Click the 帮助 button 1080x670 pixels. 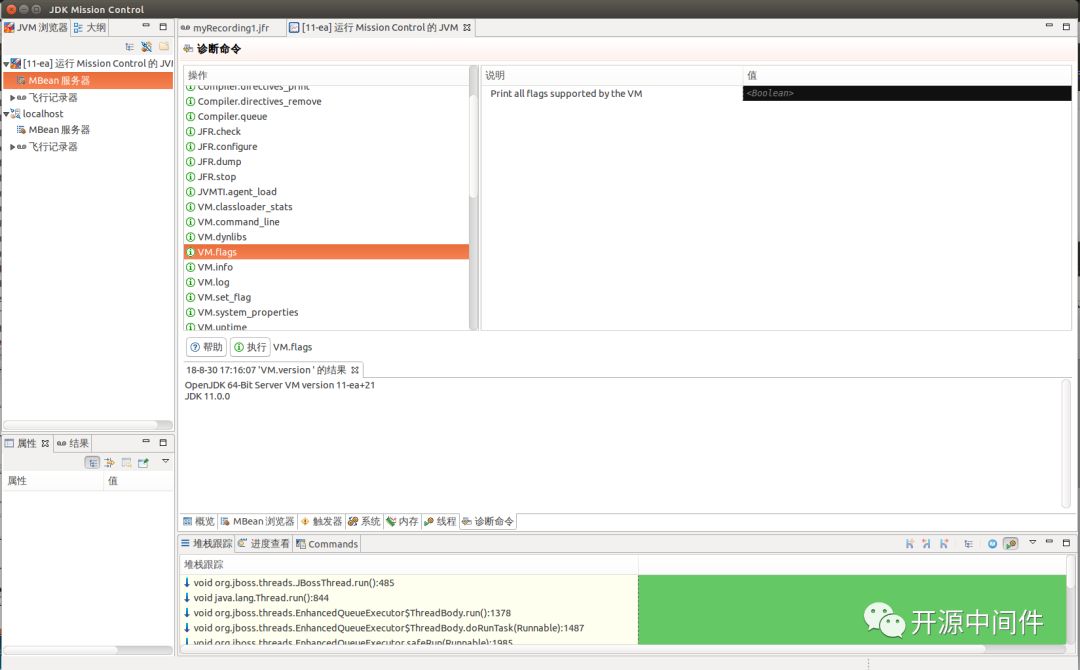[207, 347]
